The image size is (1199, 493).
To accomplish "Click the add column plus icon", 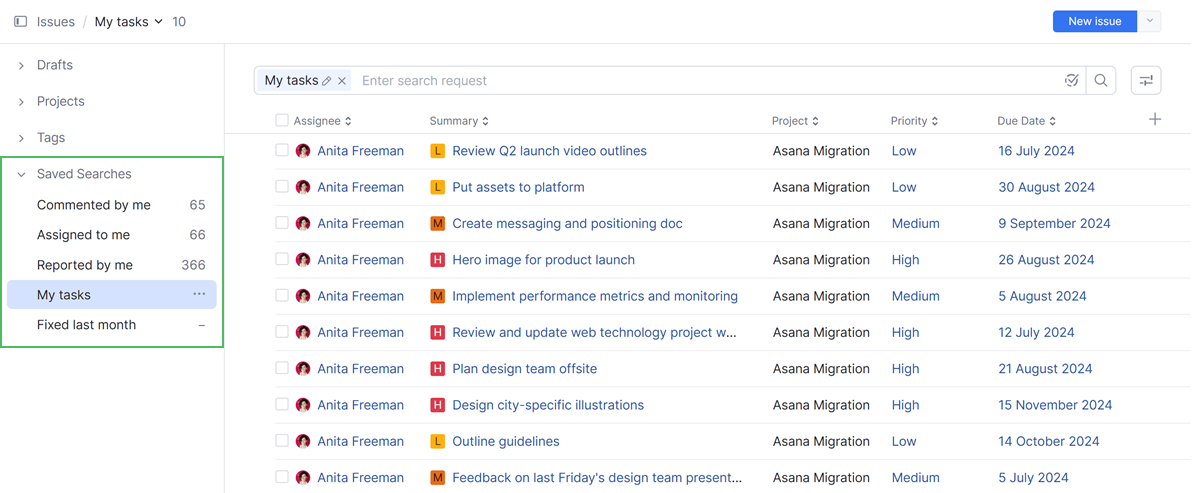I will point(1155,120).
